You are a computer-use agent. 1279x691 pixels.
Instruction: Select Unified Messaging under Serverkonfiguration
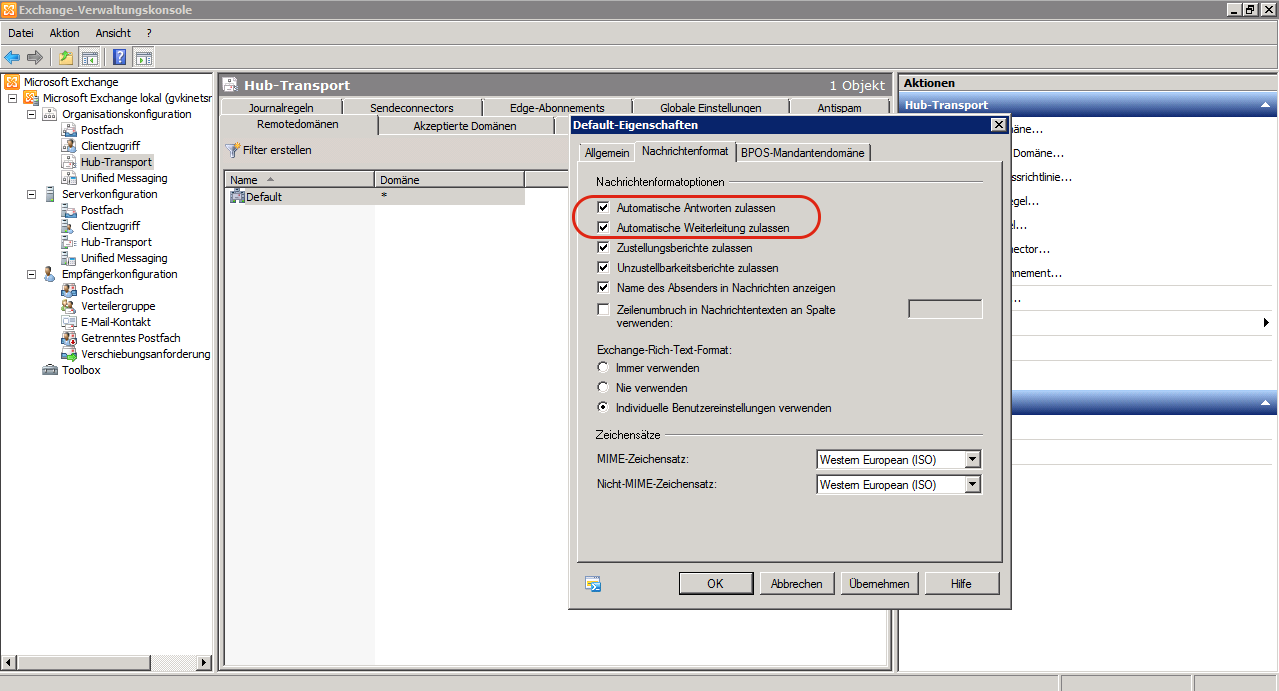coord(124,258)
